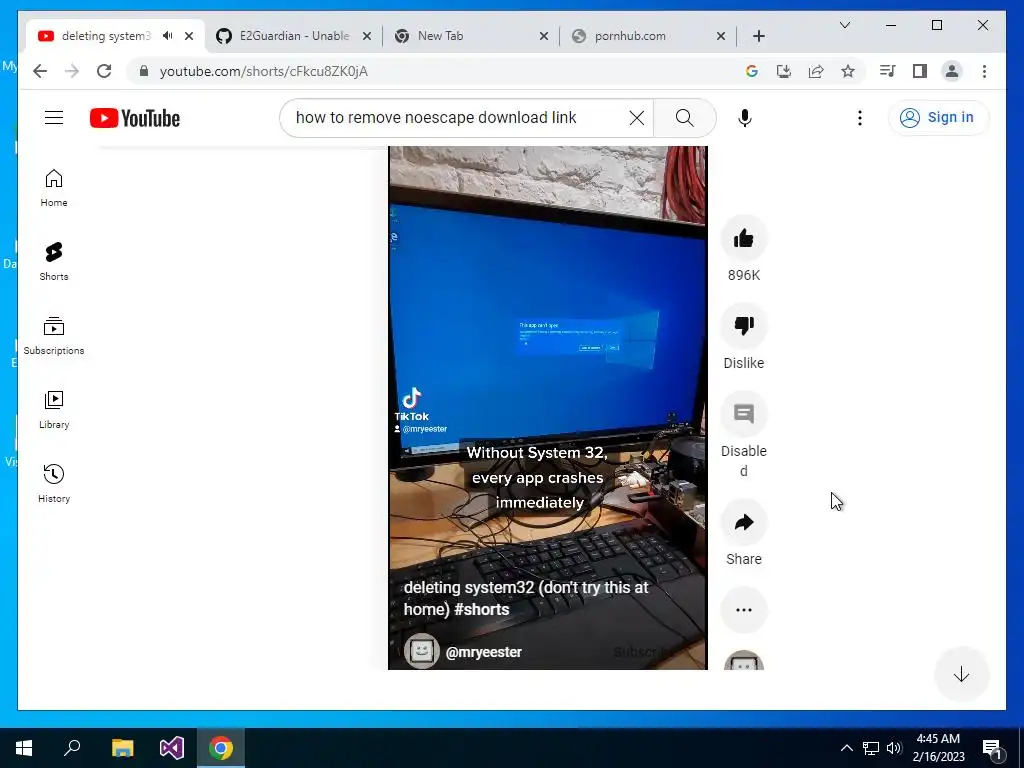Select the address bar URL
The image size is (1024, 768).
pyautogui.click(x=264, y=71)
